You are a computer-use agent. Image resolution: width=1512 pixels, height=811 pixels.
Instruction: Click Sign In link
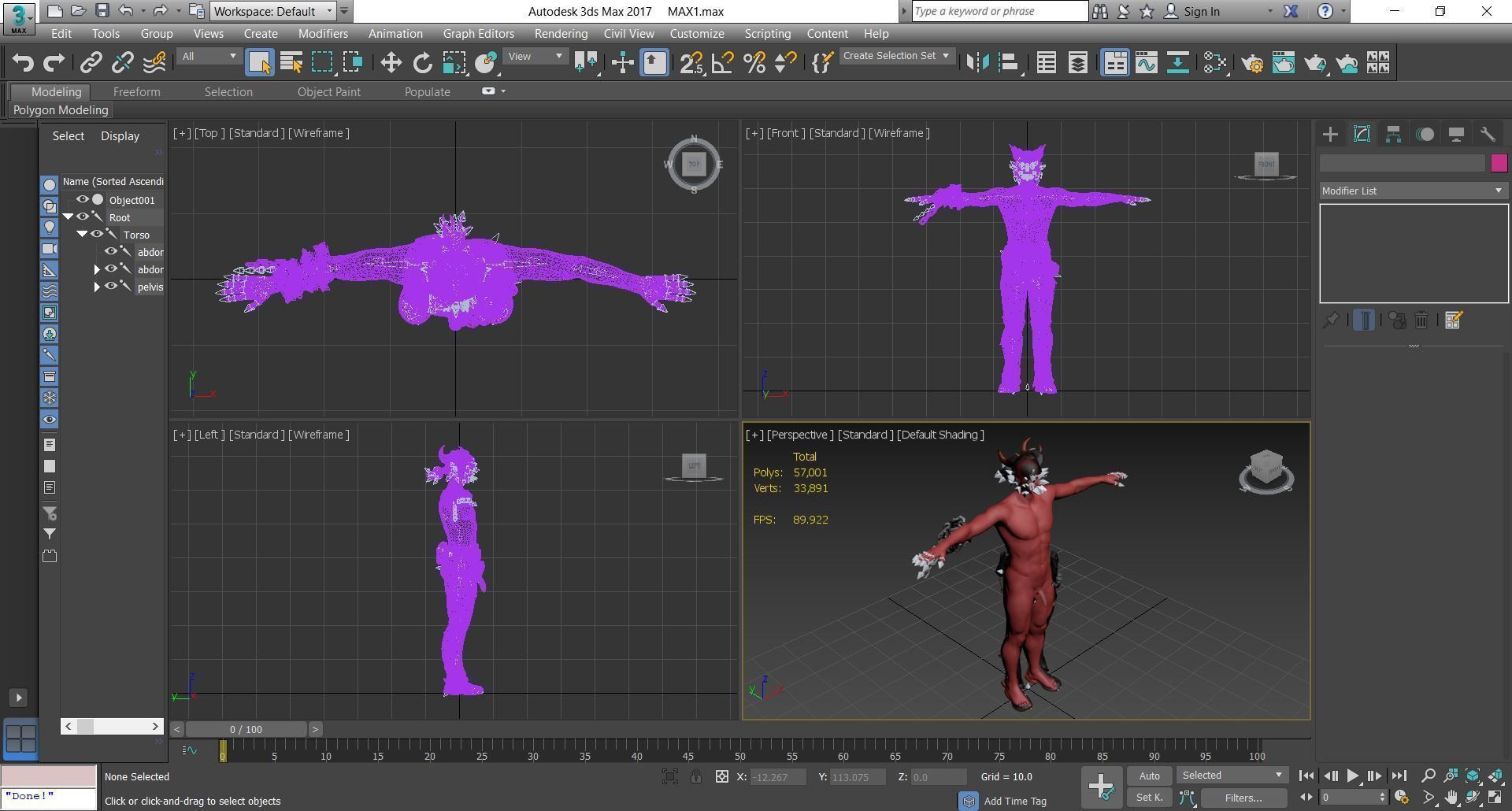1201,11
